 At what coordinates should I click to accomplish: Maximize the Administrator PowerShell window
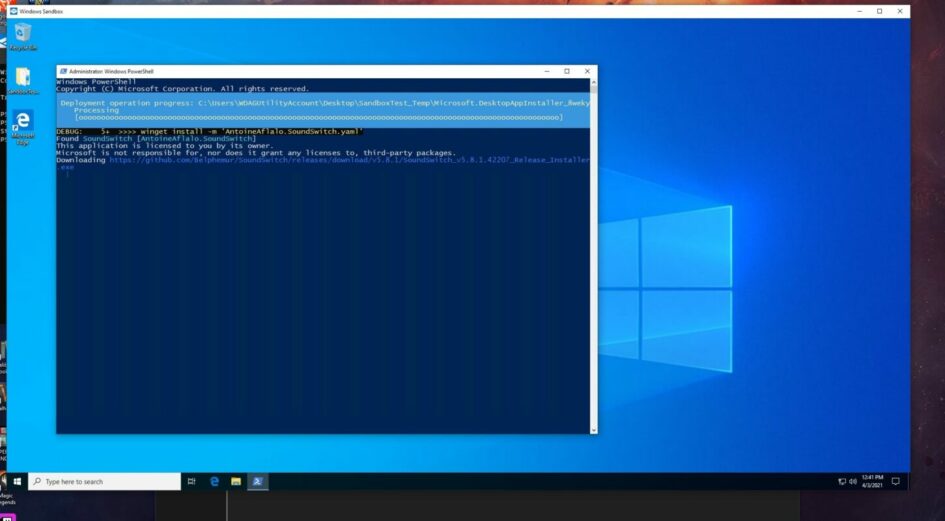[567, 71]
